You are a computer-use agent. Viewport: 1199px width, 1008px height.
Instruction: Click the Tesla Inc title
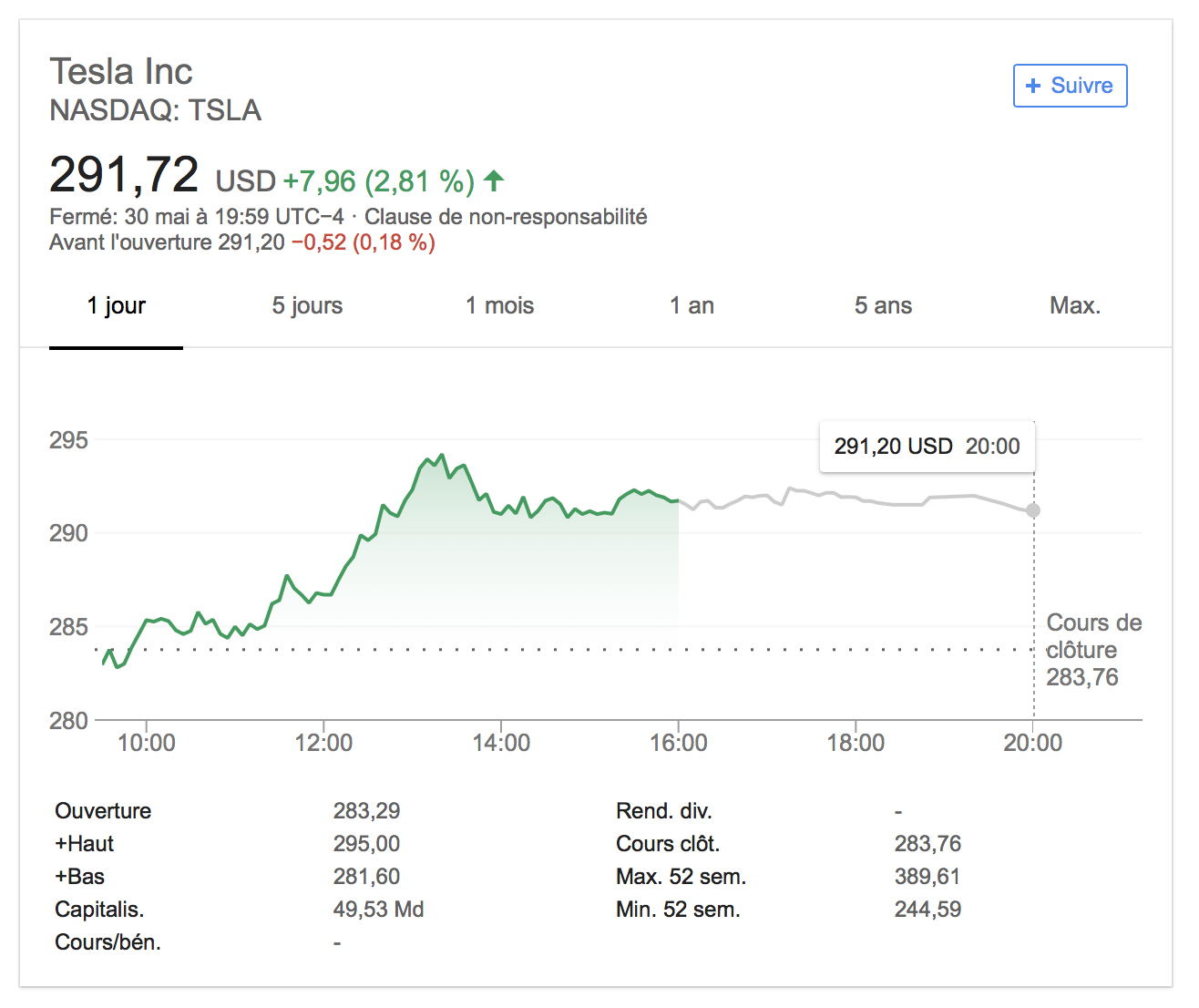121,72
